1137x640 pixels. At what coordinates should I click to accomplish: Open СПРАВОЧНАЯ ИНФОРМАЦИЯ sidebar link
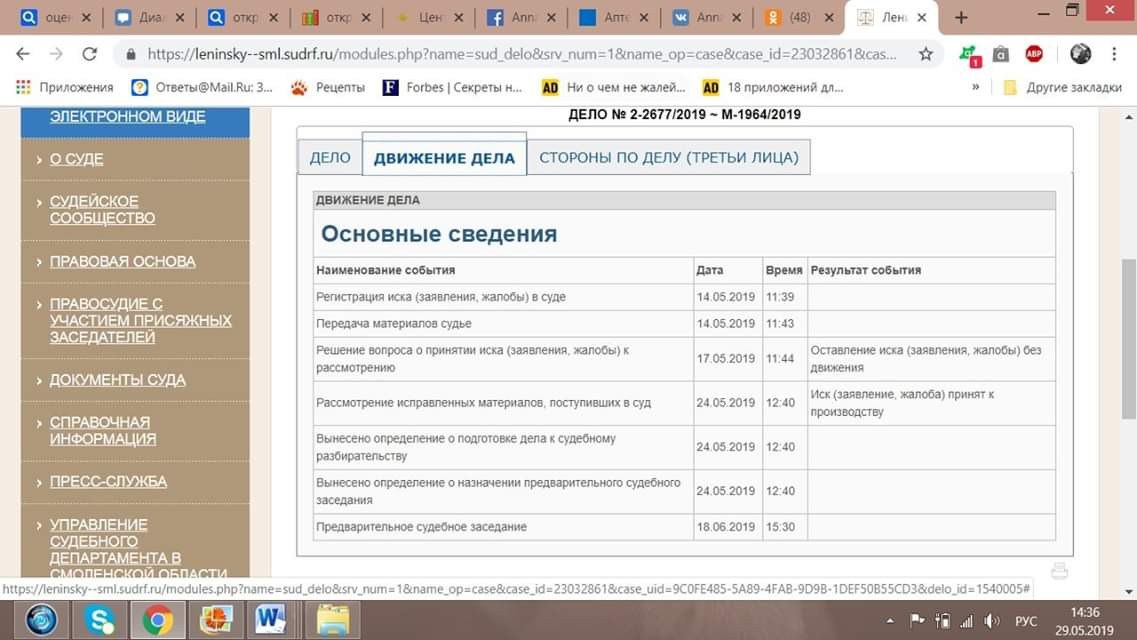pos(102,431)
